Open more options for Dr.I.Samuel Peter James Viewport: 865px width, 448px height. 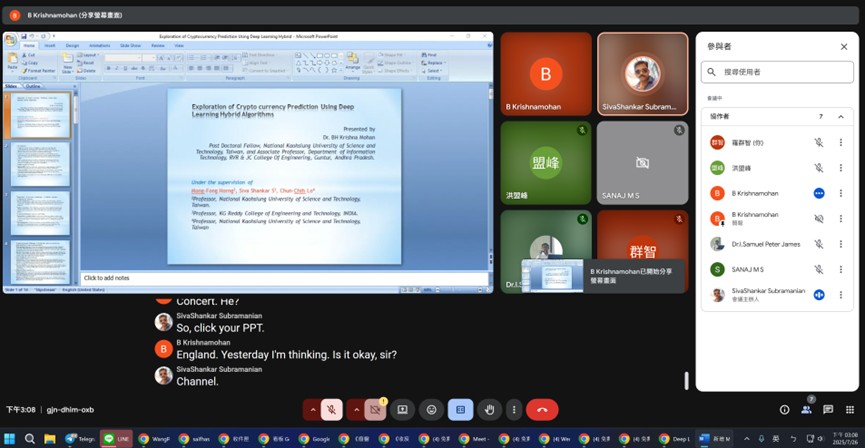tap(840, 244)
